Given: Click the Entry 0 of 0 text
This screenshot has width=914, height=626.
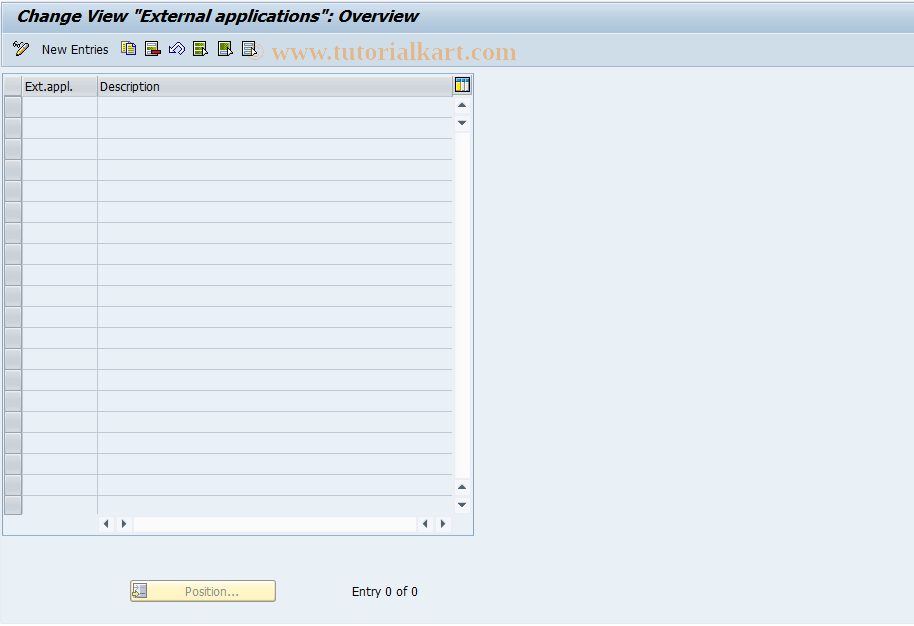Looking at the screenshot, I should pyautogui.click(x=385, y=592).
